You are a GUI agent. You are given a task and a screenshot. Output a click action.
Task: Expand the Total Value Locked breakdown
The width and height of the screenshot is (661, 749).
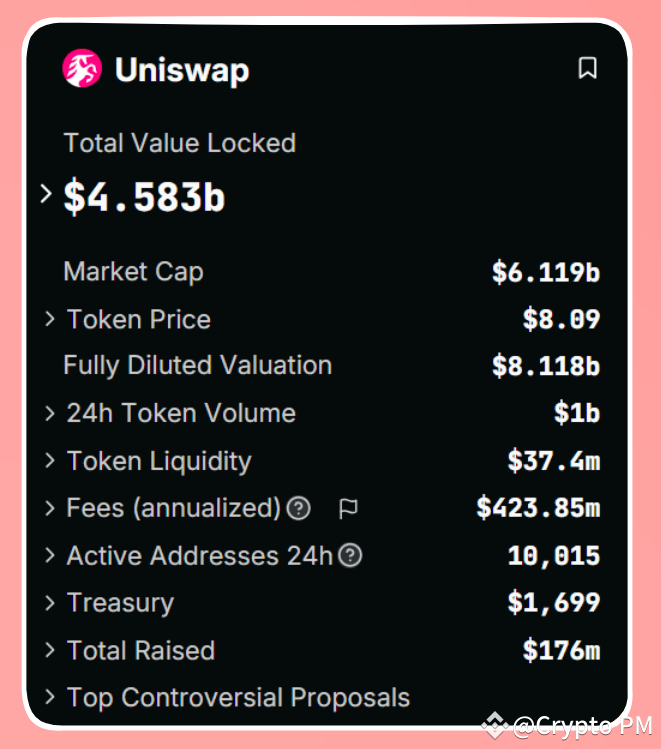(46, 194)
